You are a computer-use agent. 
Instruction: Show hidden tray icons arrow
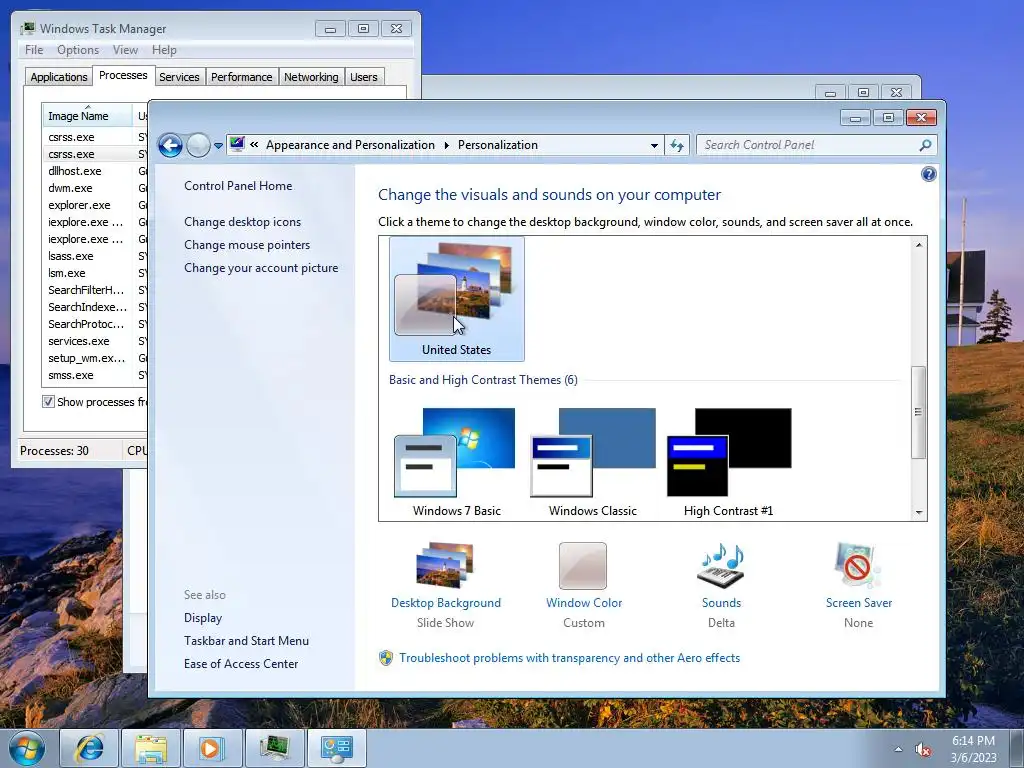(x=898, y=749)
